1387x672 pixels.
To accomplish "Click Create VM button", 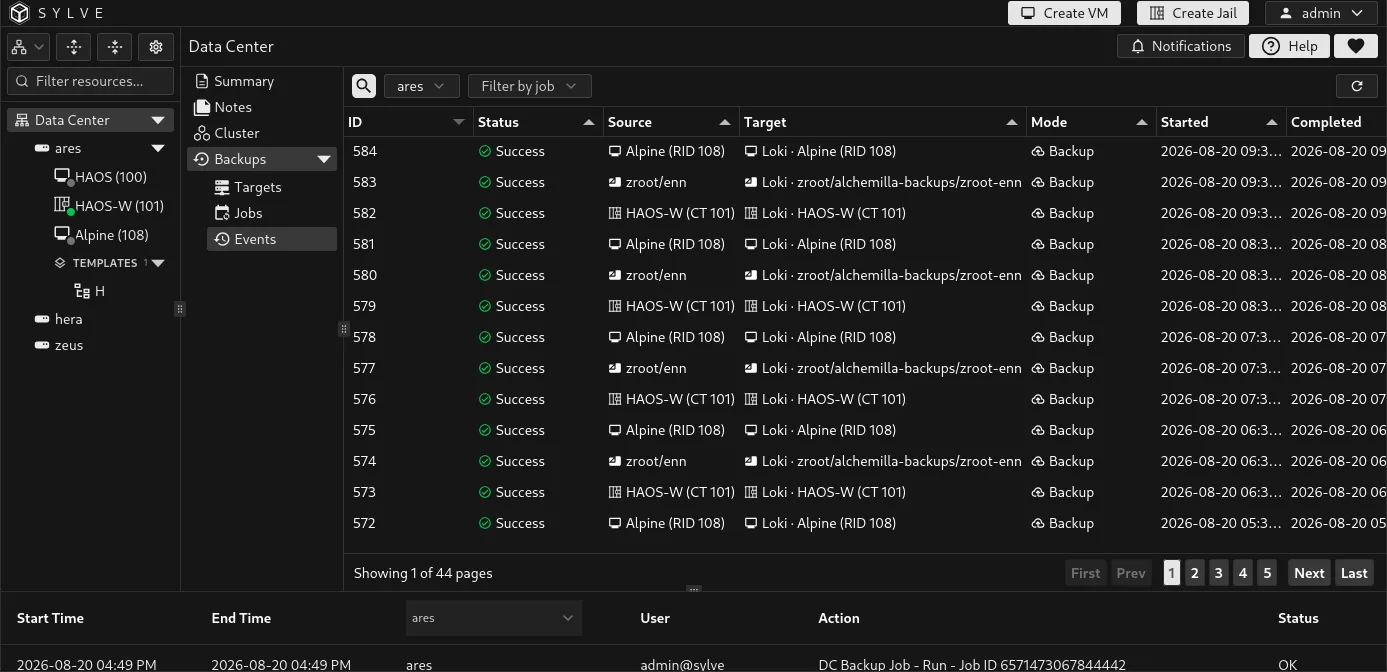I will point(1064,13).
